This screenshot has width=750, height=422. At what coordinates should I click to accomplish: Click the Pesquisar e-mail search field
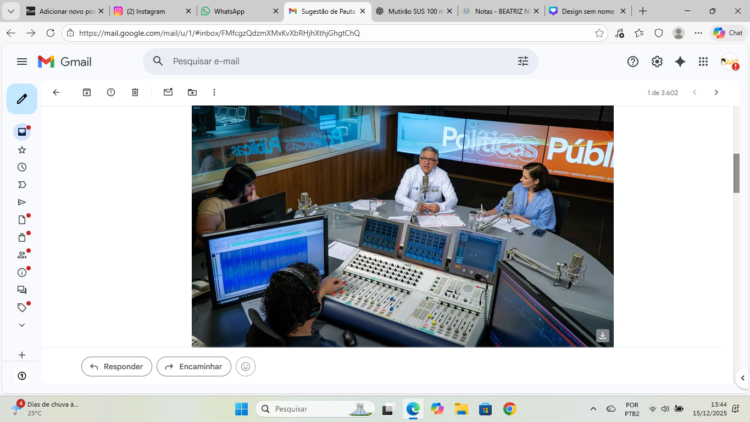(330, 61)
